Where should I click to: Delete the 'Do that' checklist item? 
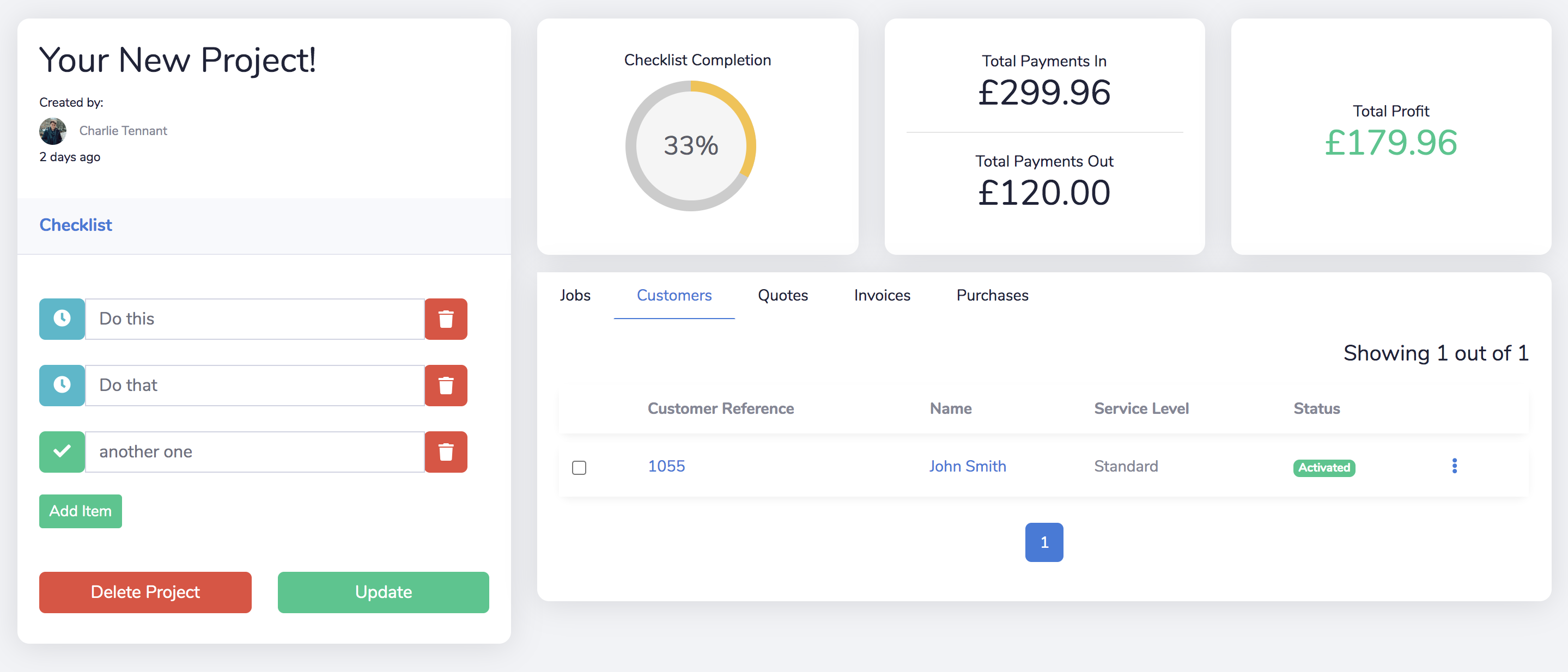click(x=446, y=385)
